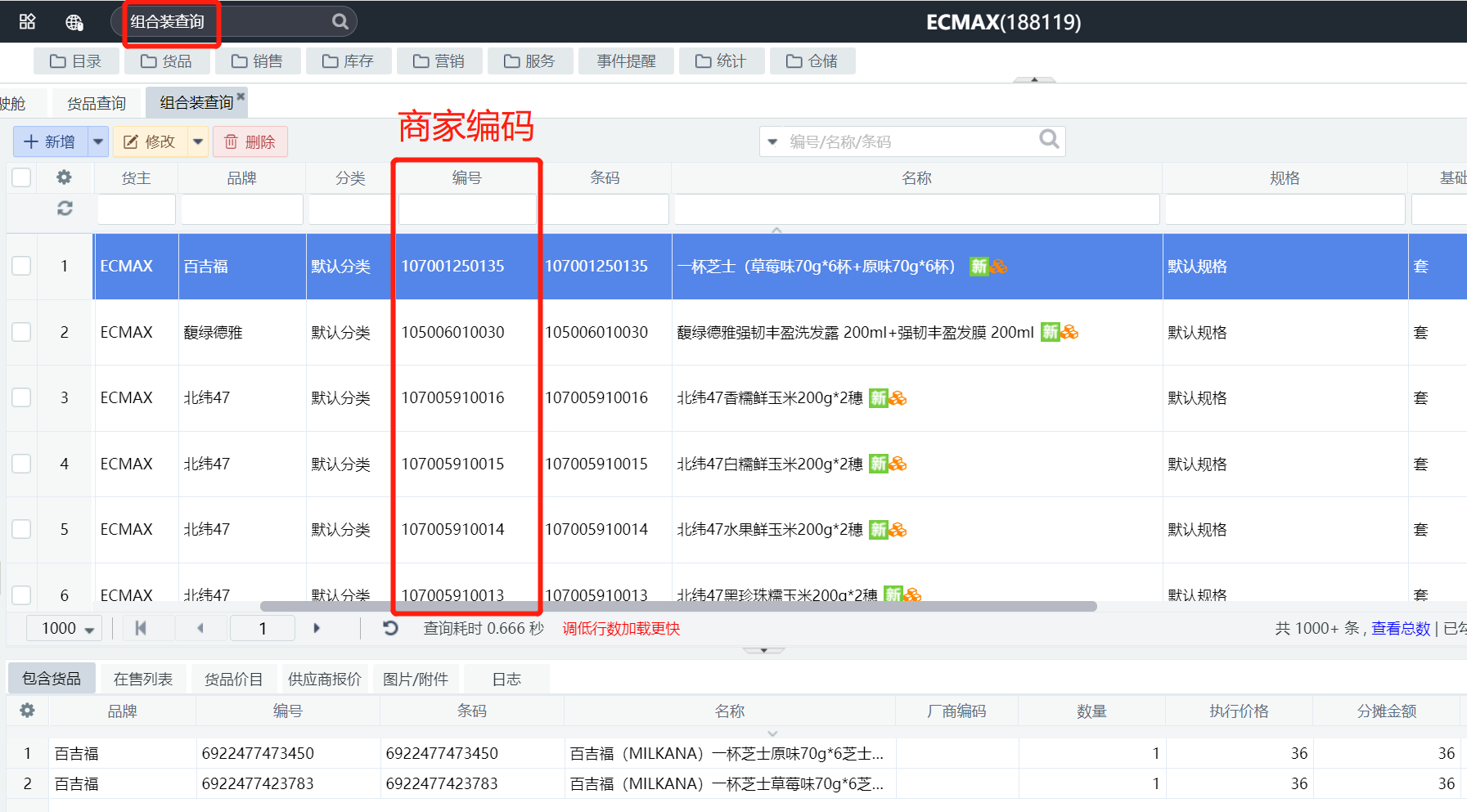Switch to 供应商报价 tab
The height and width of the screenshot is (812, 1467).
324,679
